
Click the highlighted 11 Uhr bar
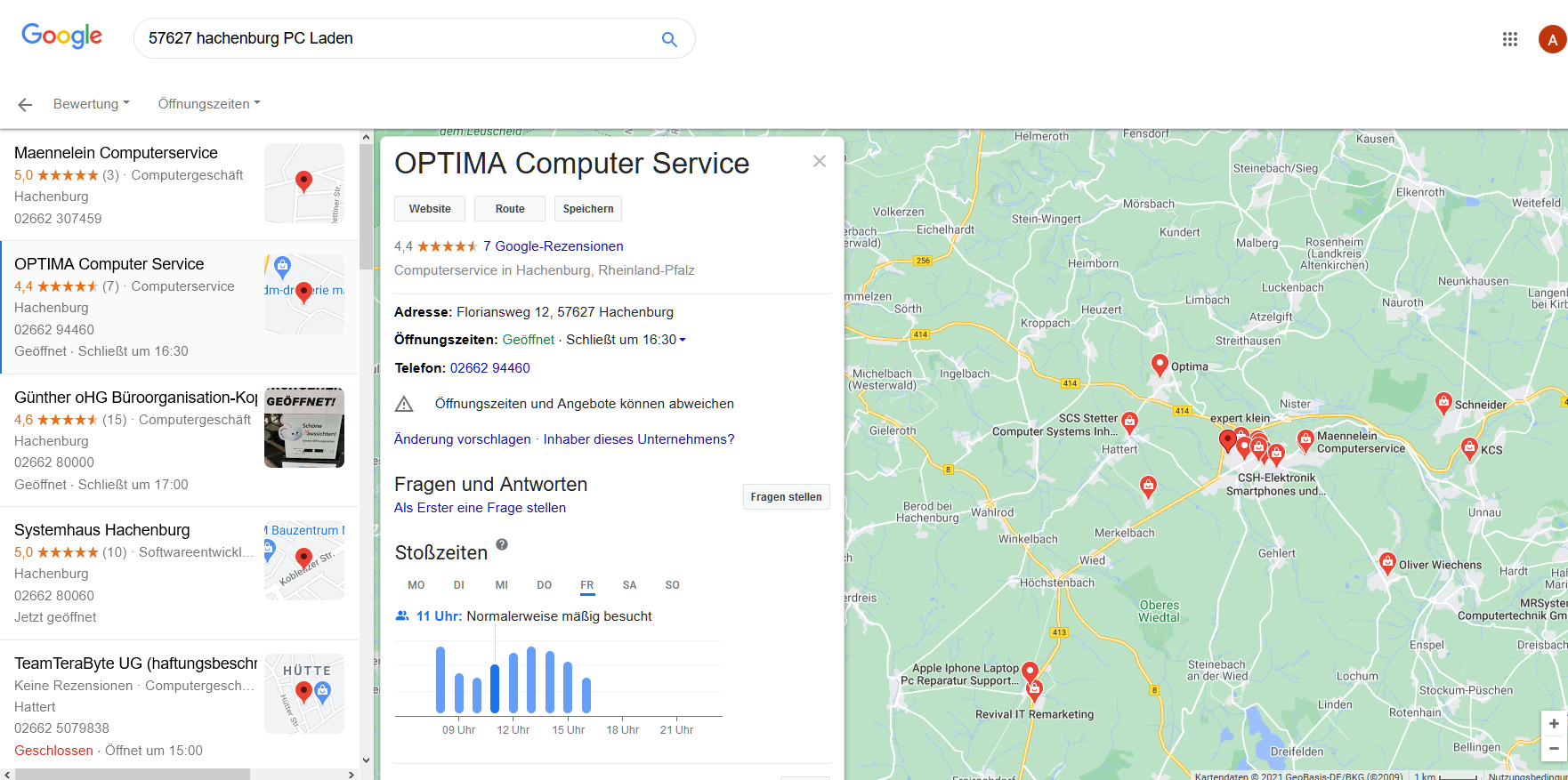coord(495,688)
